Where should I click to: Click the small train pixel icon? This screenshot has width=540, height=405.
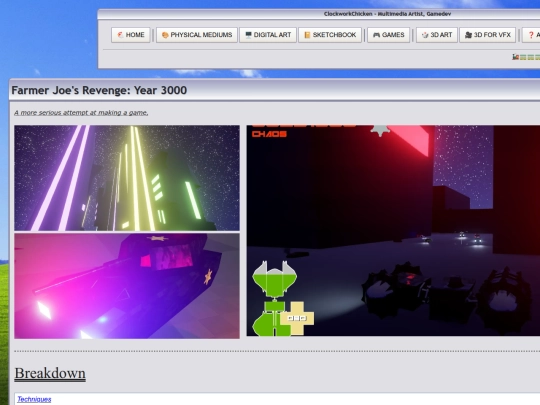pos(515,57)
